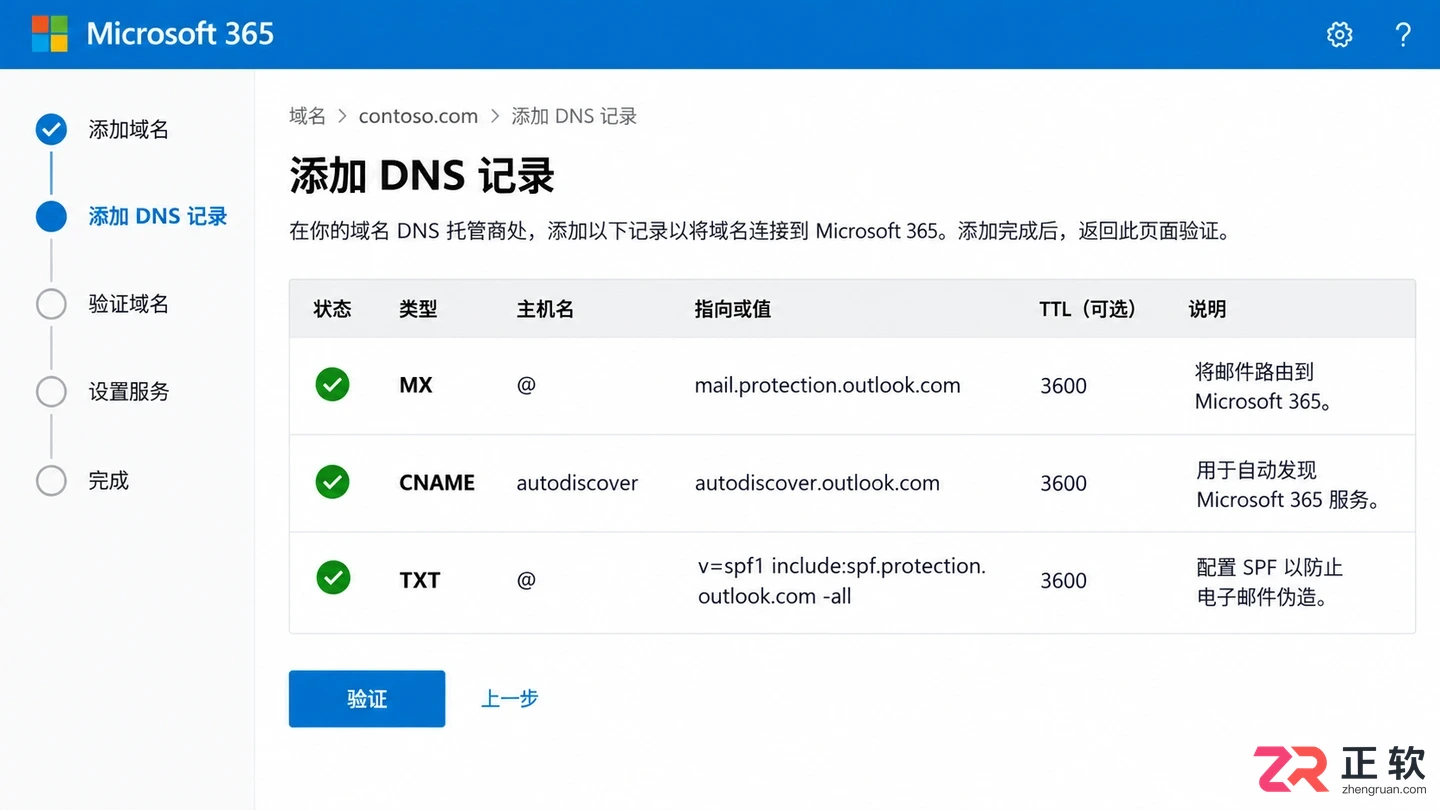
Task: Click the MX record type cell
Action: tap(416, 385)
